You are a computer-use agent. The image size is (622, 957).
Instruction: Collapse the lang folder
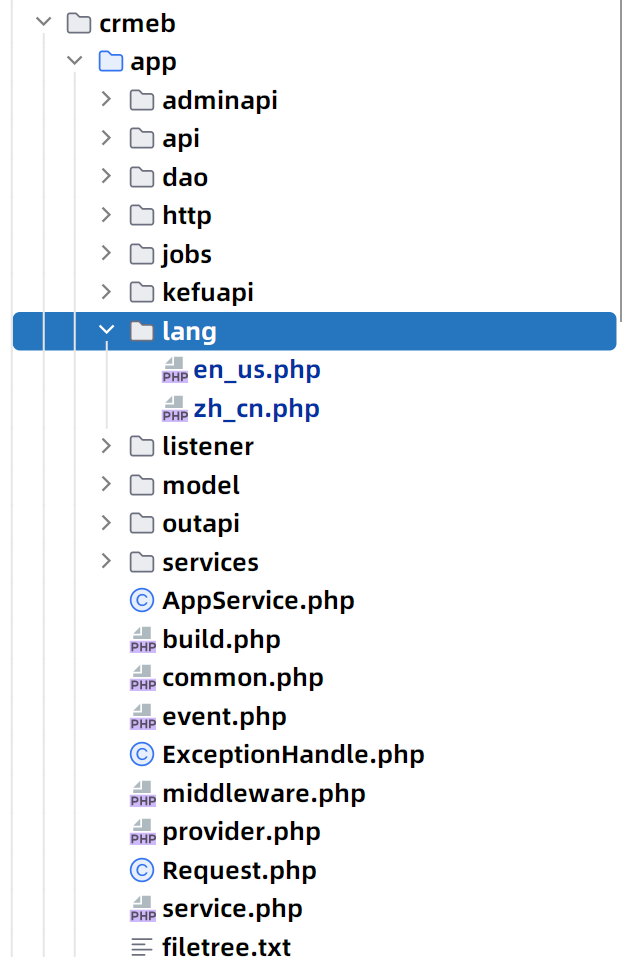click(107, 331)
